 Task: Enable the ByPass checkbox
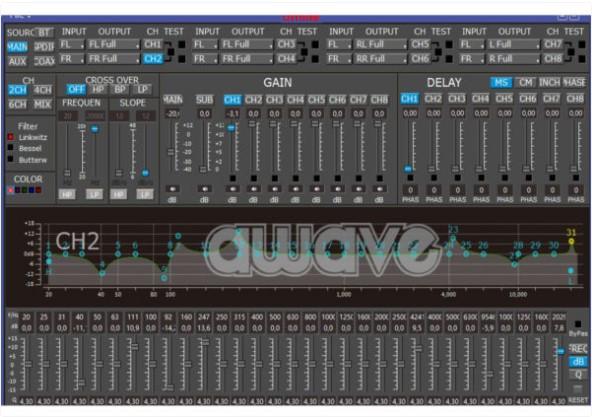tap(578, 324)
